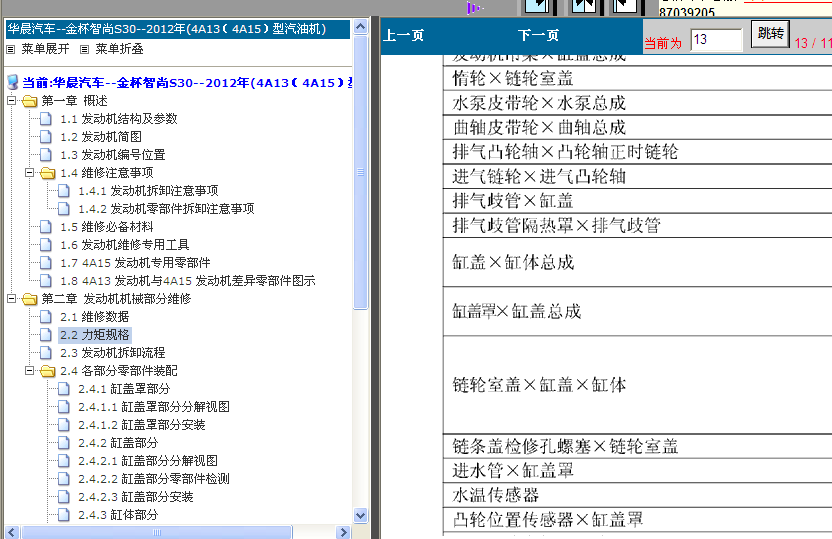
Task: Click the 菜单展开 link
Action: coord(45,49)
